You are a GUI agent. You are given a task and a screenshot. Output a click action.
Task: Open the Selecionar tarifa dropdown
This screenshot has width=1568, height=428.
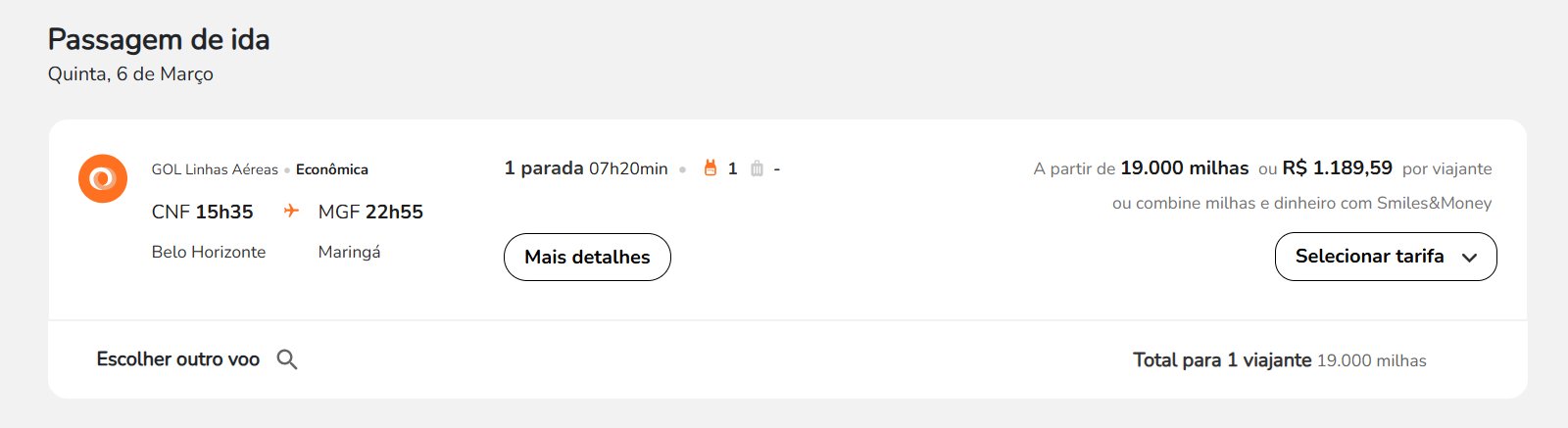(x=1386, y=257)
